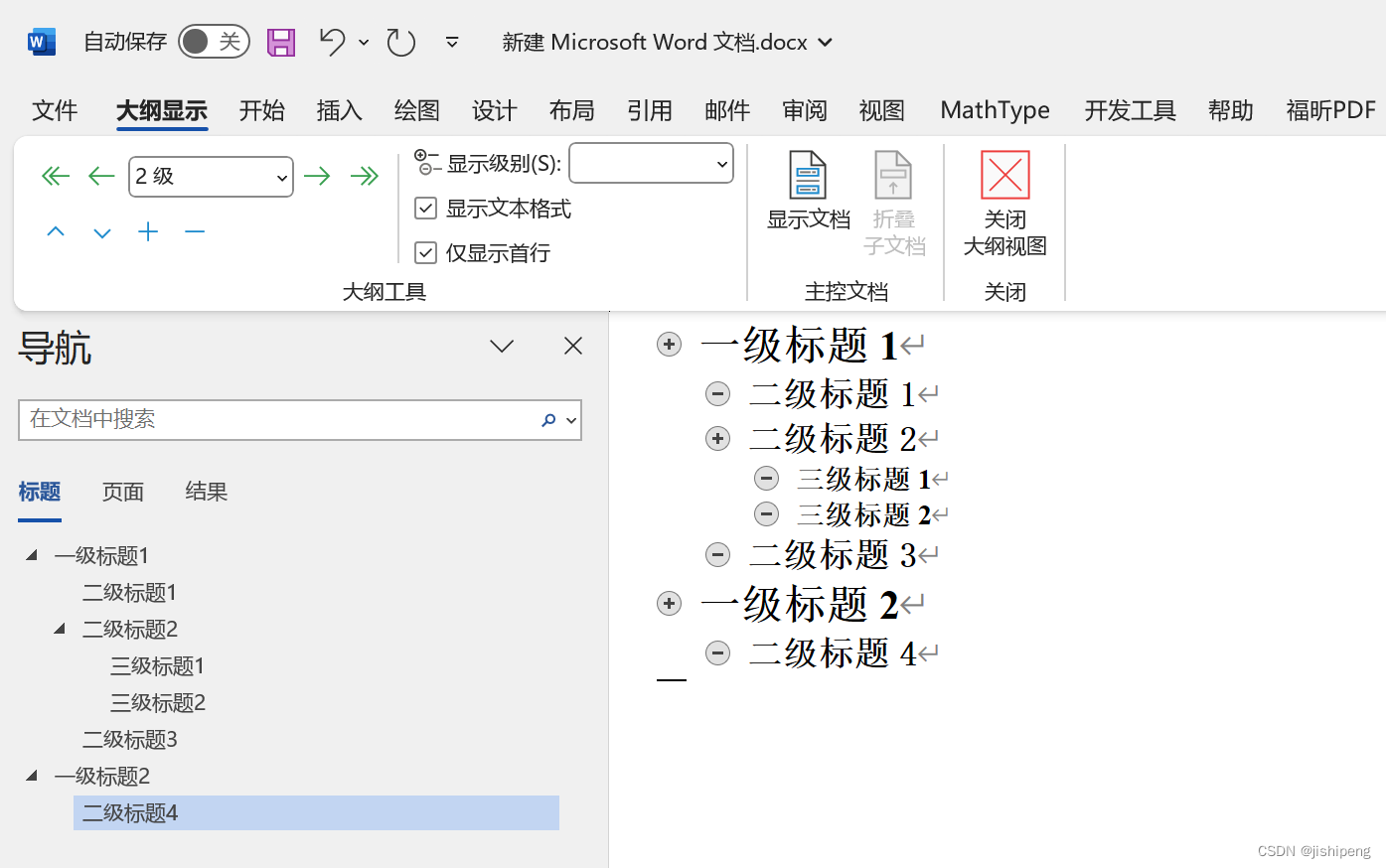Select 三级标题1 in navigation pane
The width and height of the screenshot is (1386, 868).
point(157,666)
